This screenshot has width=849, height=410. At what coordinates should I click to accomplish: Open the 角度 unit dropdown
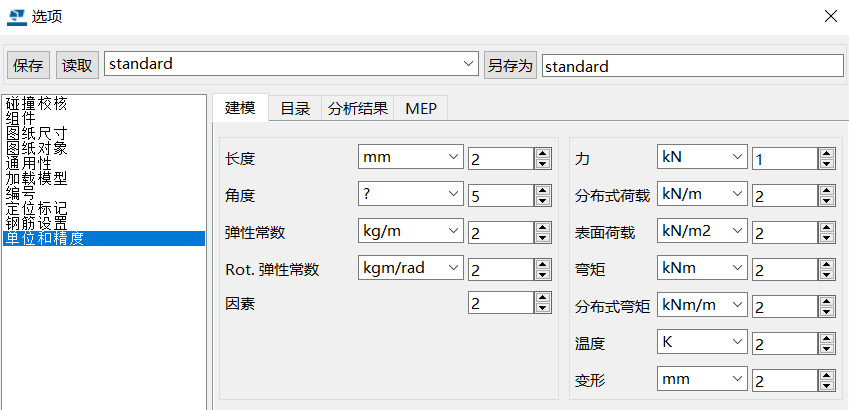411,194
